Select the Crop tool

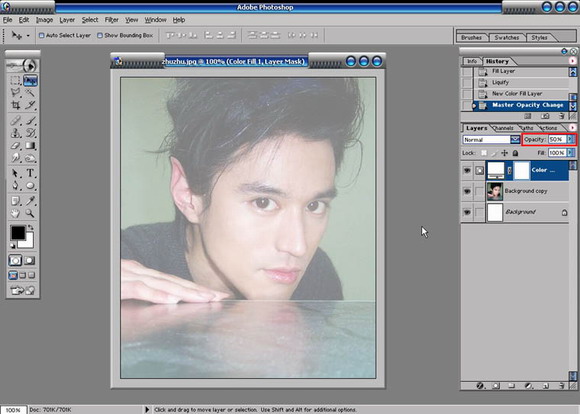pos(16,105)
